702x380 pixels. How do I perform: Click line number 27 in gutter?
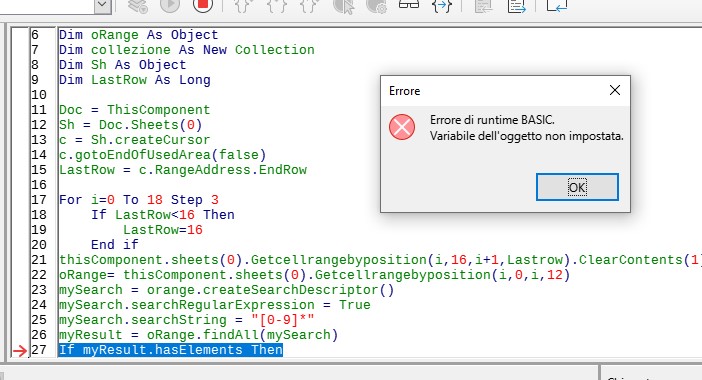click(x=39, y=350)
